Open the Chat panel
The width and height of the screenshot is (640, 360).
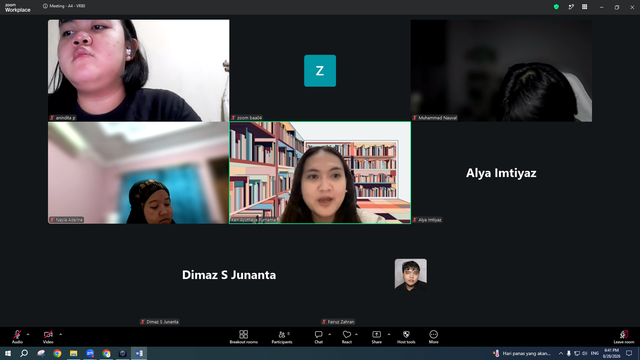(318, 337)
